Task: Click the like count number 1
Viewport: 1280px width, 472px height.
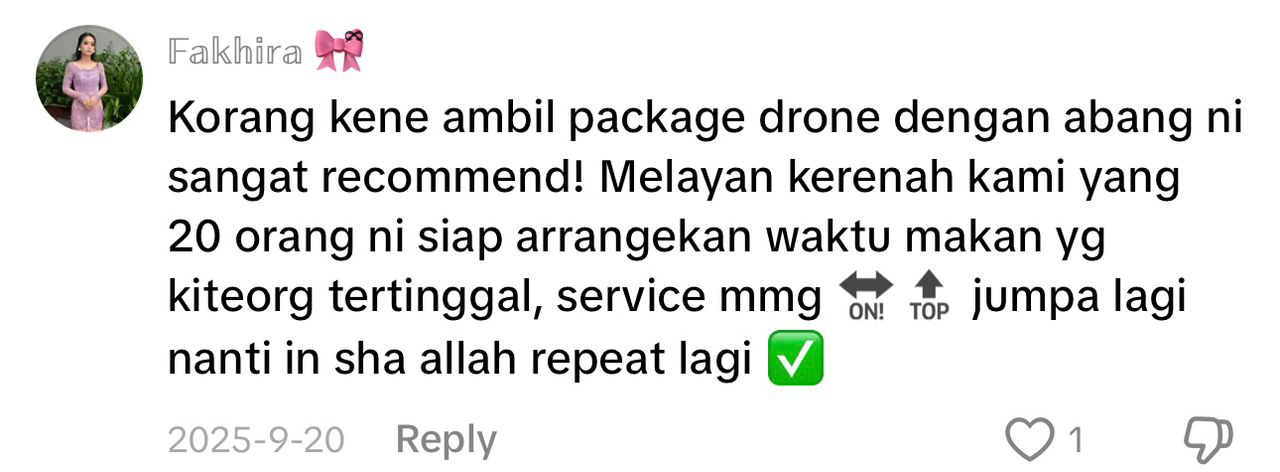Action: point(1076,439)
